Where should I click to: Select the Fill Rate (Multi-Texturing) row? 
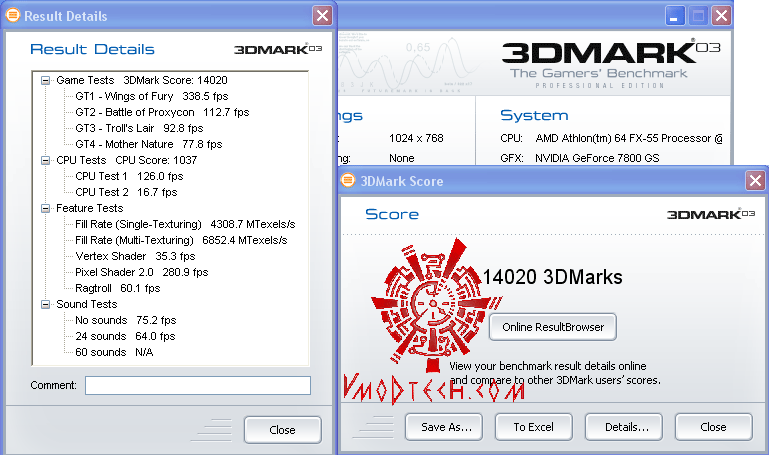pyautogui.click(x=181, y=240)
